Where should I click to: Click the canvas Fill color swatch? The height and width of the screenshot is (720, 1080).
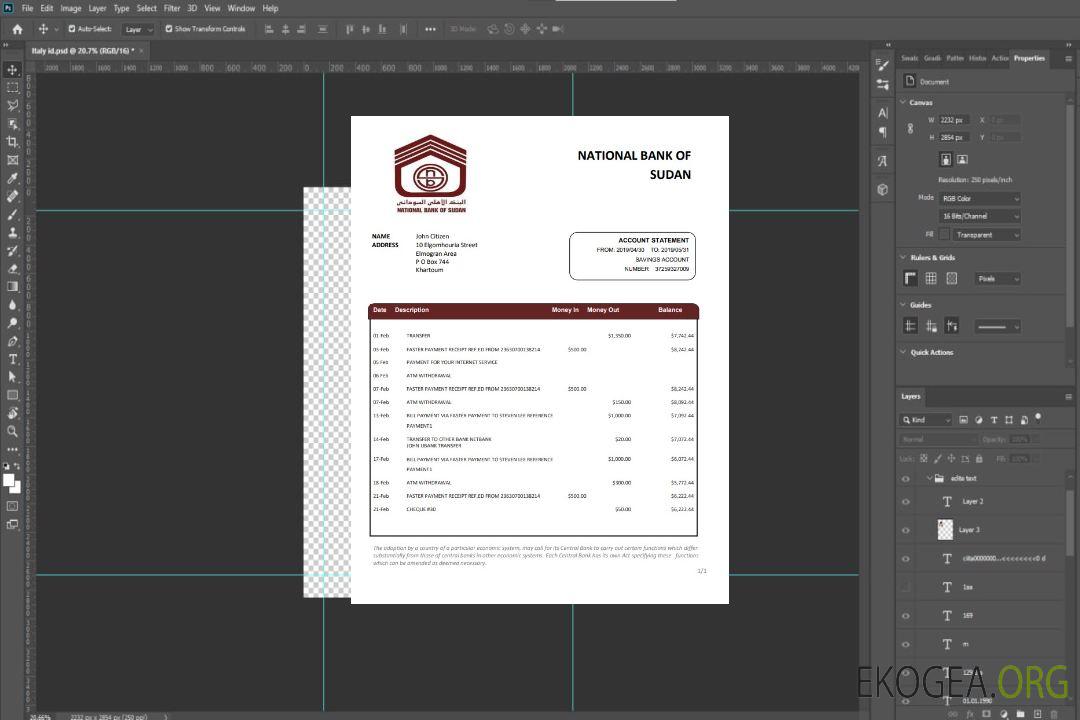click(x=944, y=235)
